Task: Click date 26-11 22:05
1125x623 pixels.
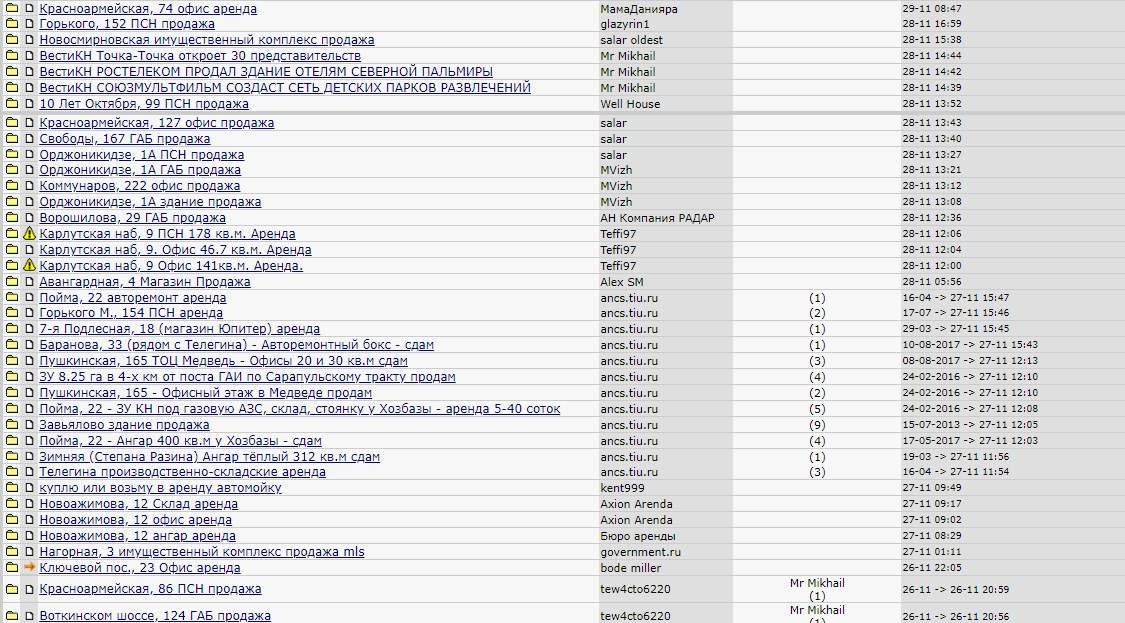Action: 932,567
